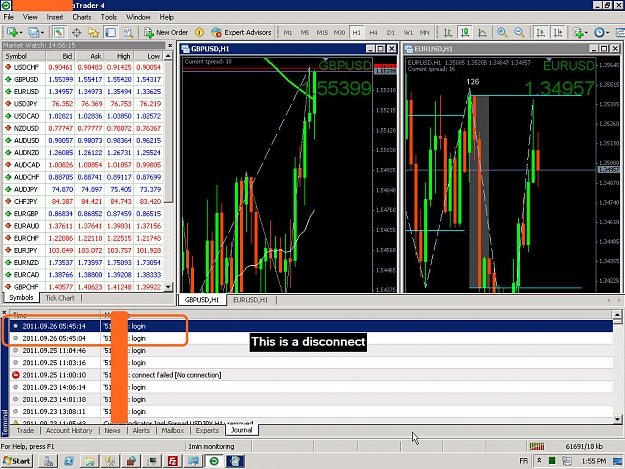
Task: Select USDJPY row in Market Watch
Action: 83,104
